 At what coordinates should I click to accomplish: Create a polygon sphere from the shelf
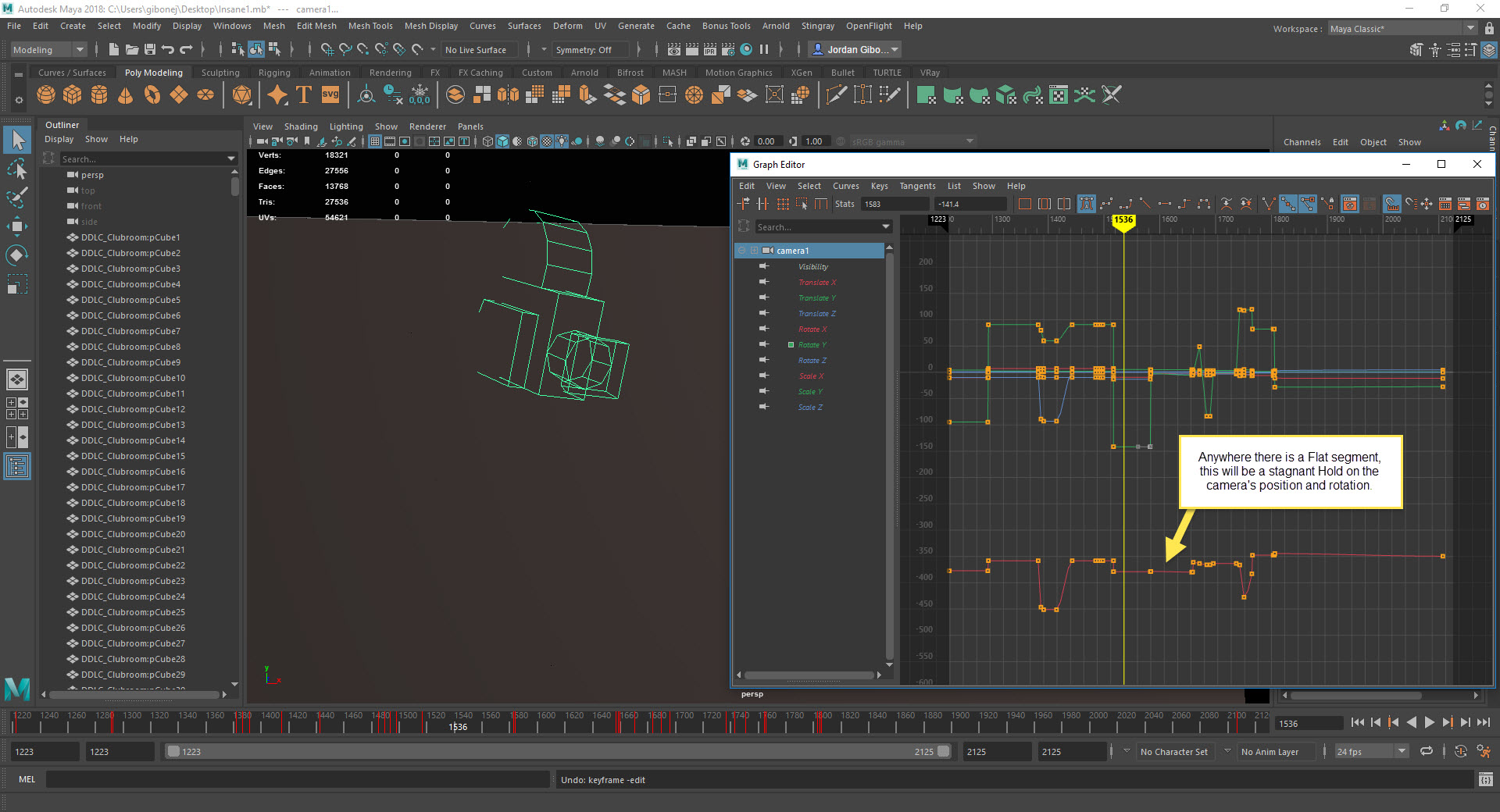46,95
